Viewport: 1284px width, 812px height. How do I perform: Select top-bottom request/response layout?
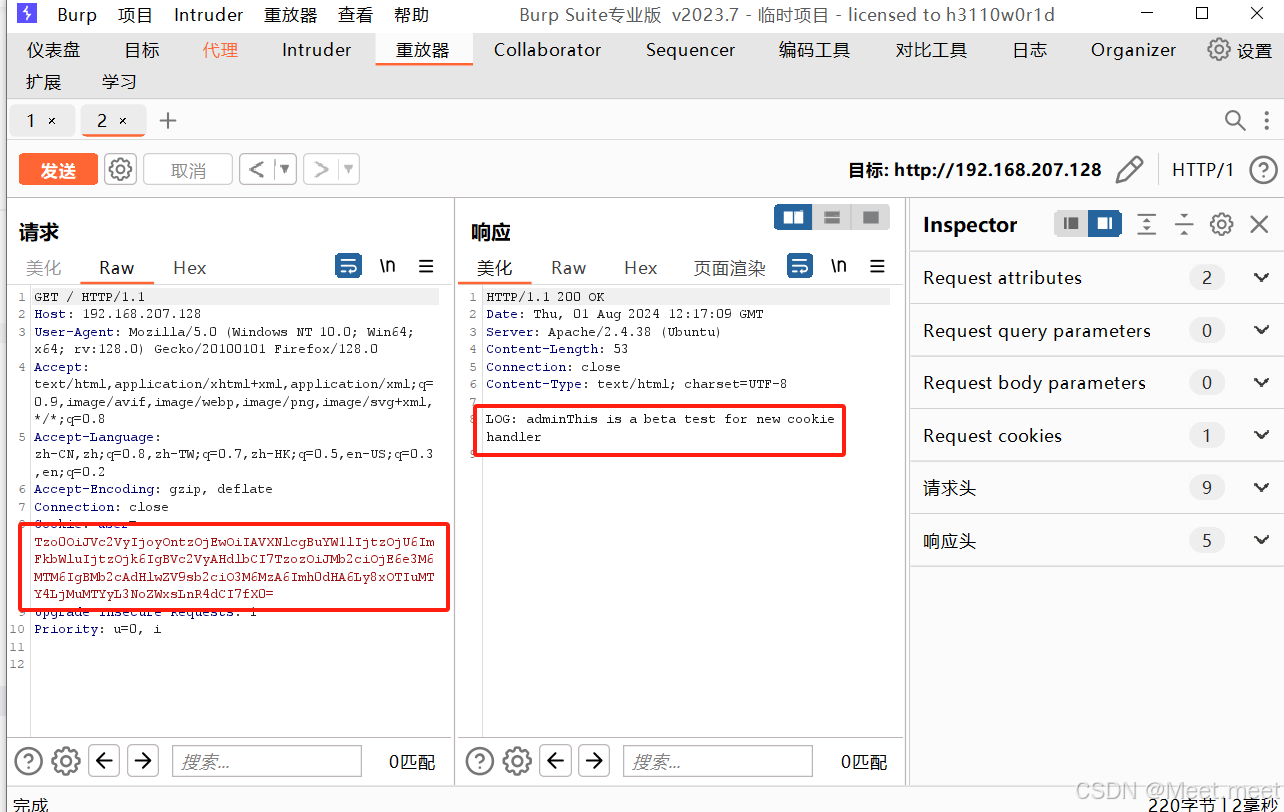[831, 217]
